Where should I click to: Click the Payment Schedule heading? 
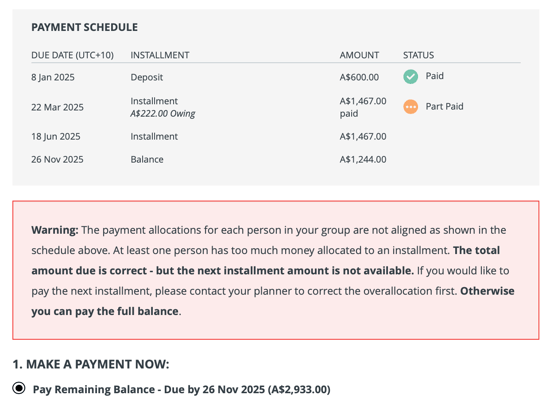pyautogui.click(x=84, y=27)
